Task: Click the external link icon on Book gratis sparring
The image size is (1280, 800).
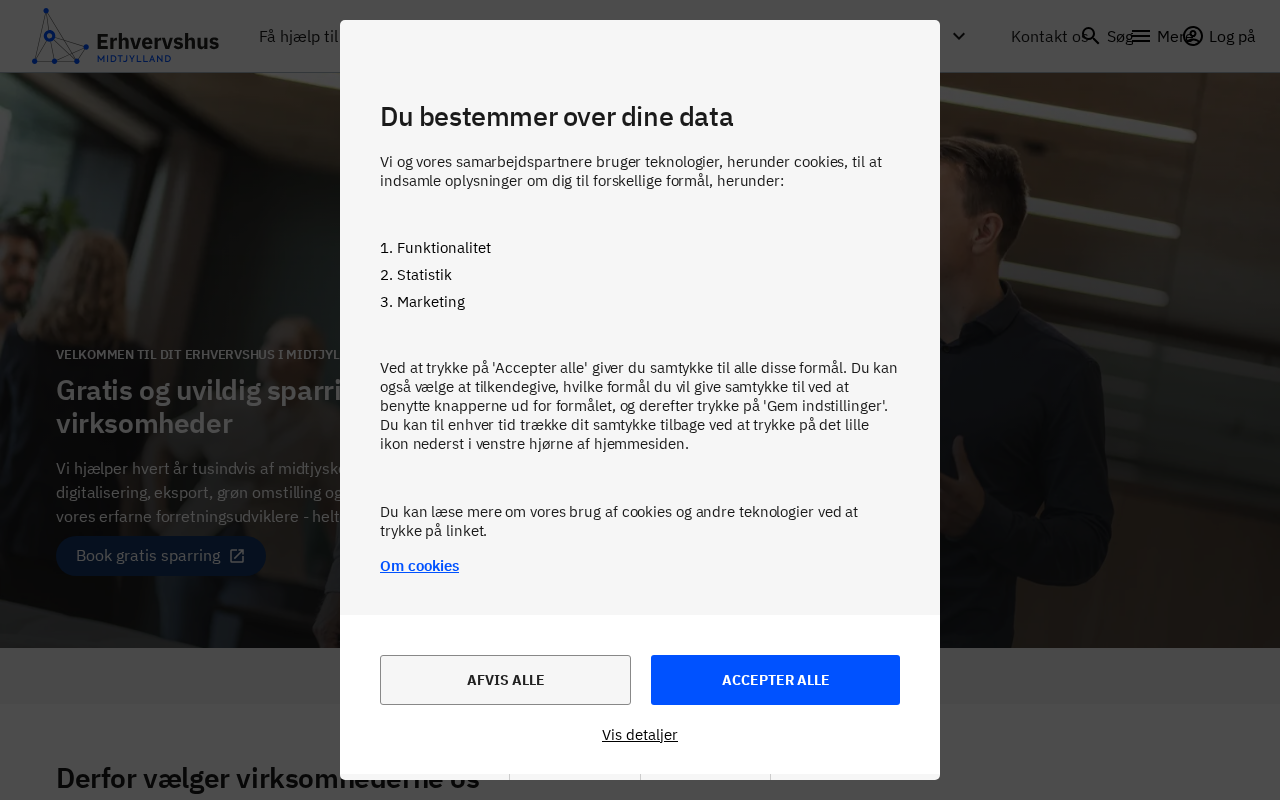Action: coord(237,556)
